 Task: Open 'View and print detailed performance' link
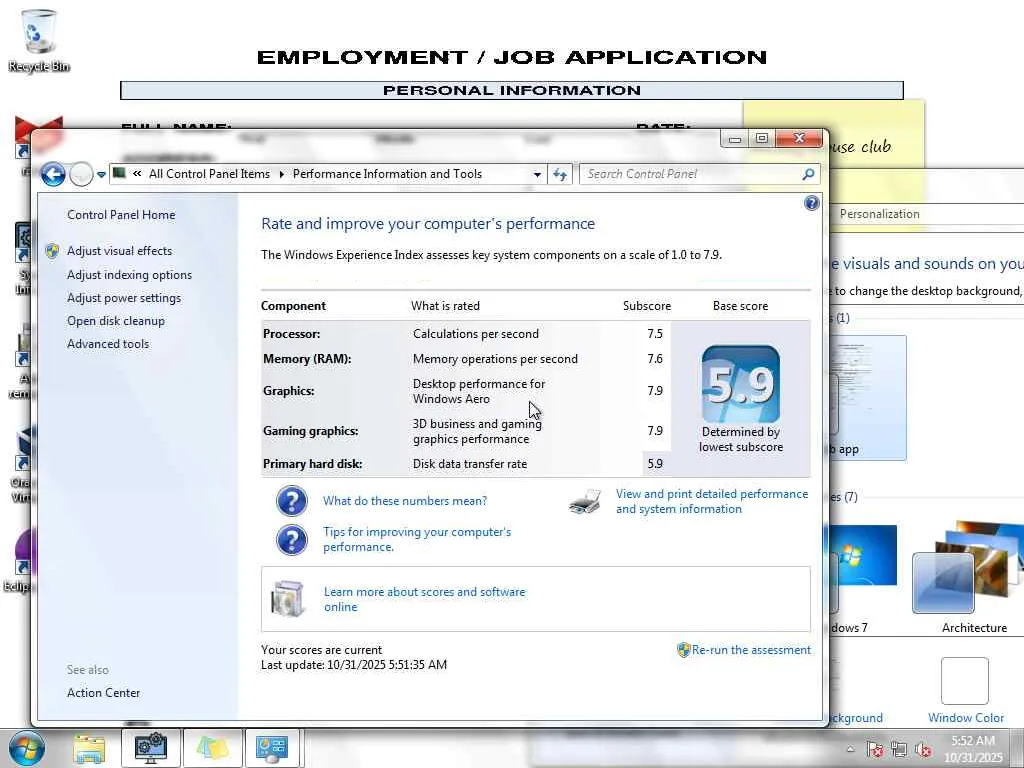(x=712, y=502)
